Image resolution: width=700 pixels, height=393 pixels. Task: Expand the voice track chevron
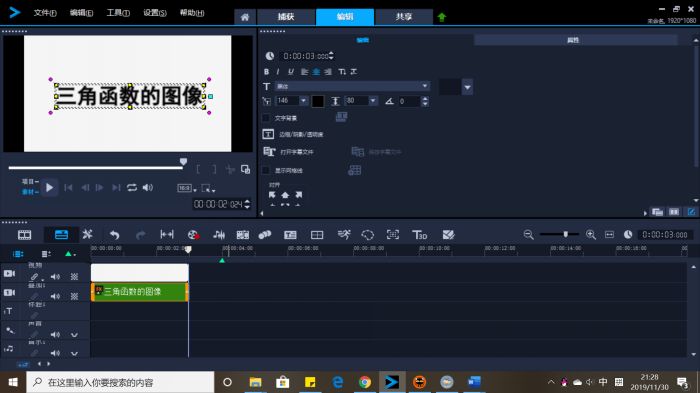coord(74,334)
